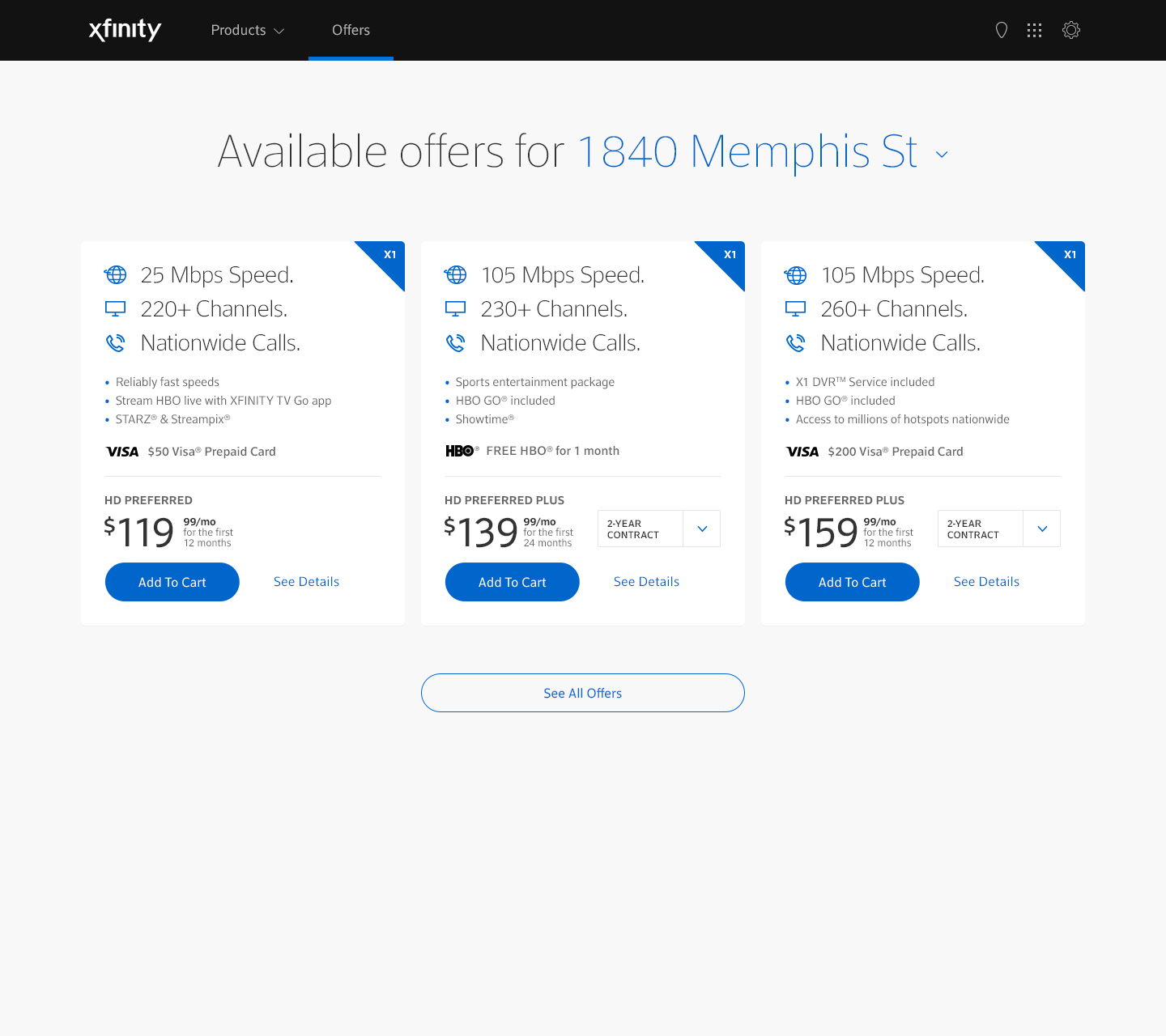This screenshot has width=1166, height=1036.
Task: Select the Offers tab
Action: [x=351, y=30]
